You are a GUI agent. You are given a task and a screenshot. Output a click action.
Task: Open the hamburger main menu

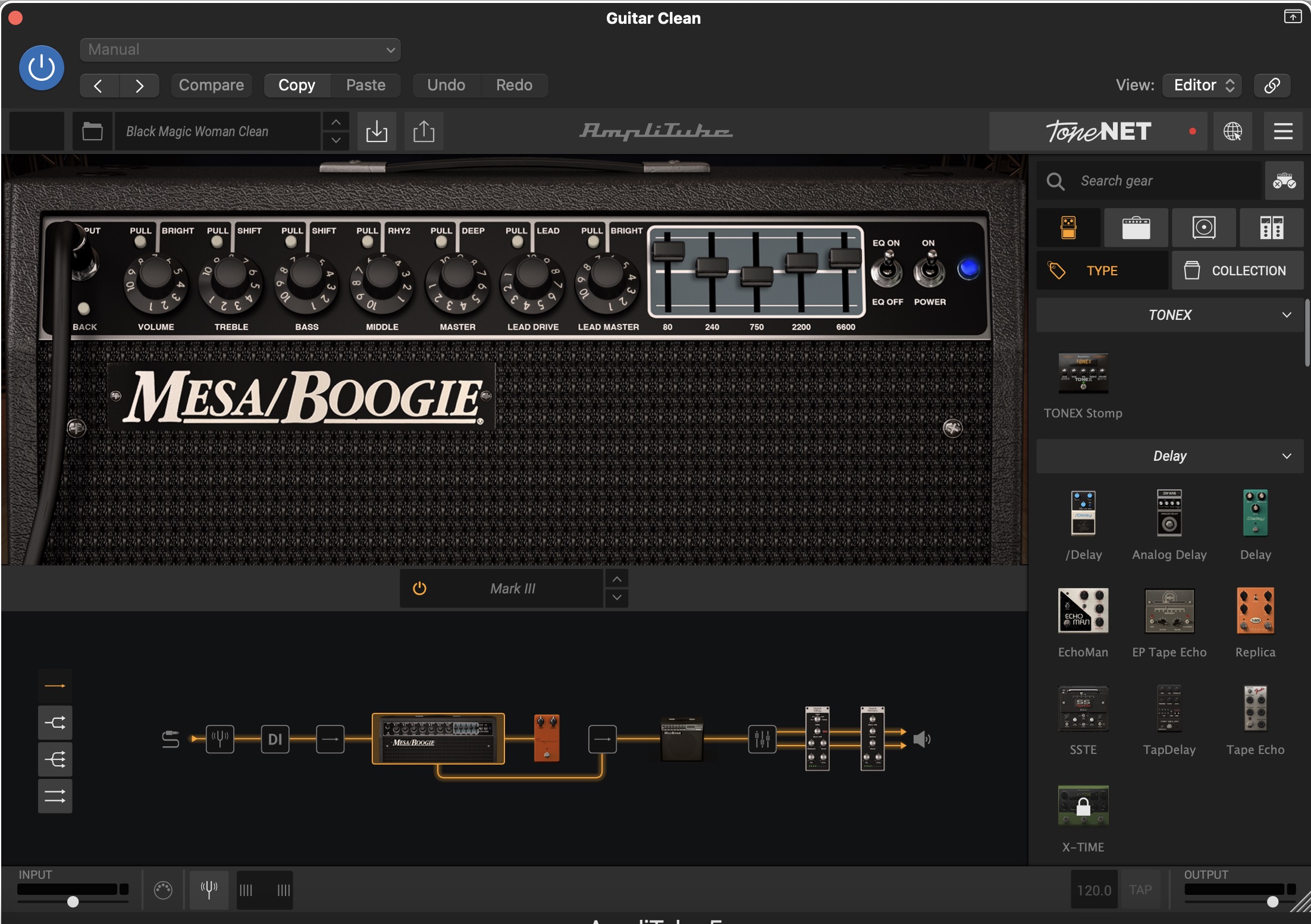tap(1283, 131)
